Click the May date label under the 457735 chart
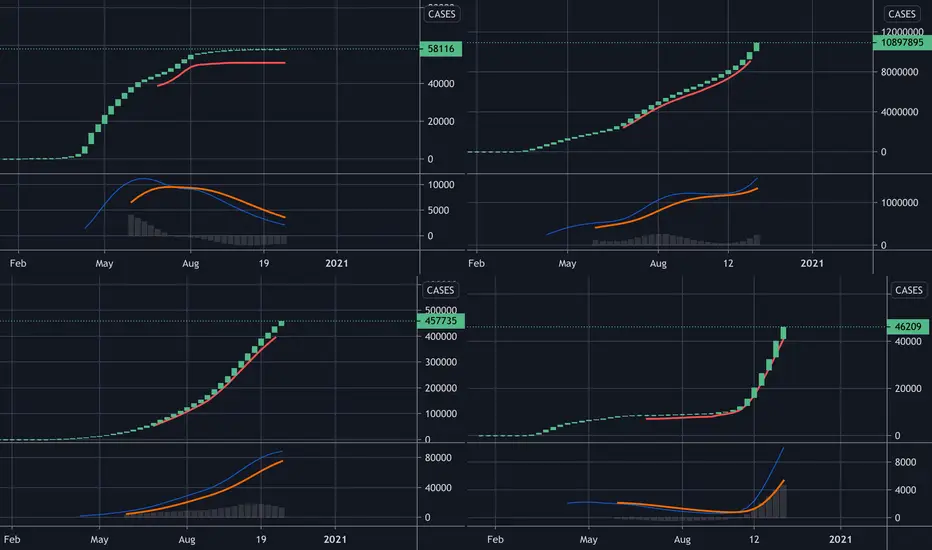Viewport: 932px width, 550px height. point(99,539)
